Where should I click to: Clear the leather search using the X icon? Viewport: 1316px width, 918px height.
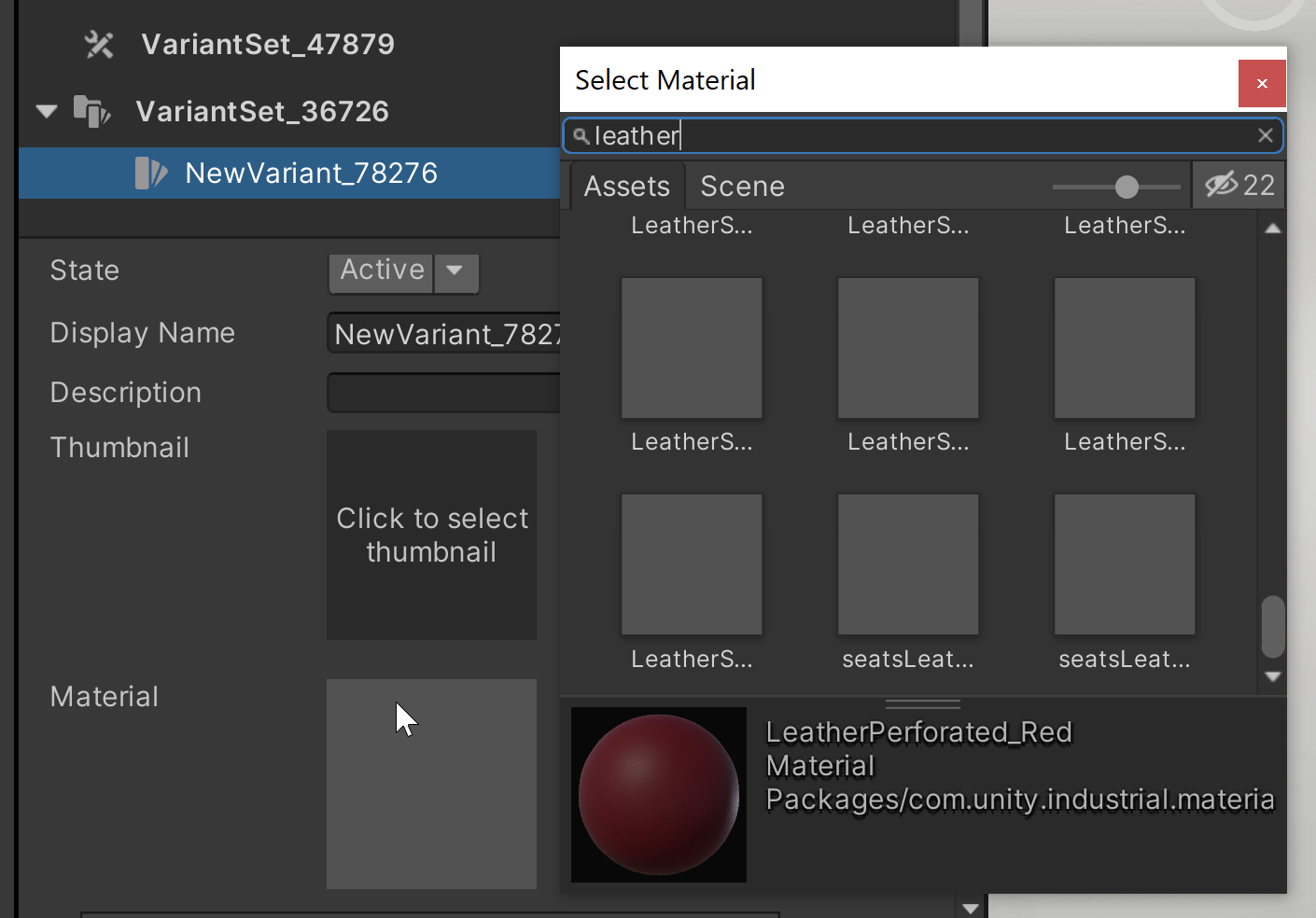tap(1266, 135)
